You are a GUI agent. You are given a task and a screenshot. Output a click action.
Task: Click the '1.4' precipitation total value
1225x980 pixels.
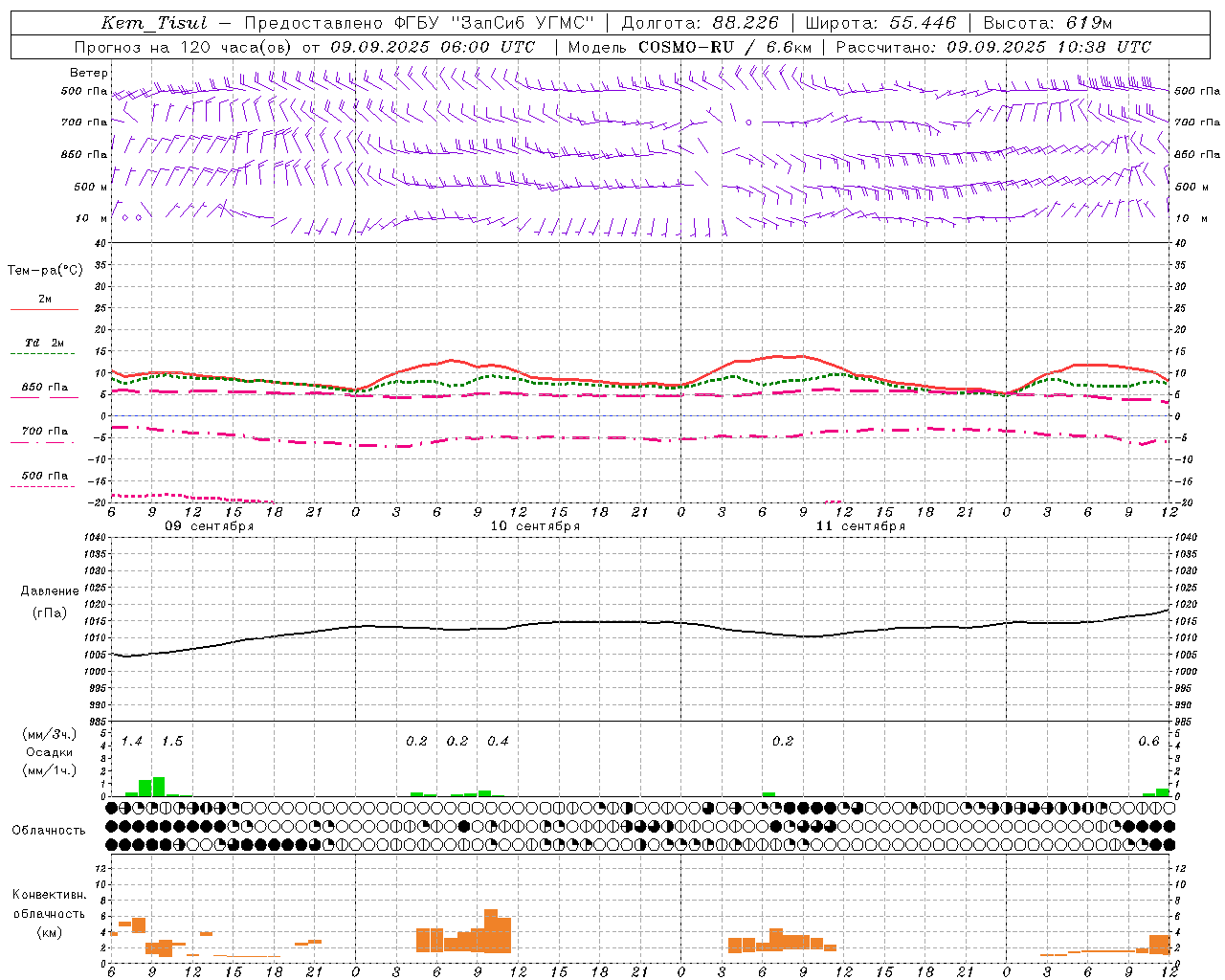point(132,742)
